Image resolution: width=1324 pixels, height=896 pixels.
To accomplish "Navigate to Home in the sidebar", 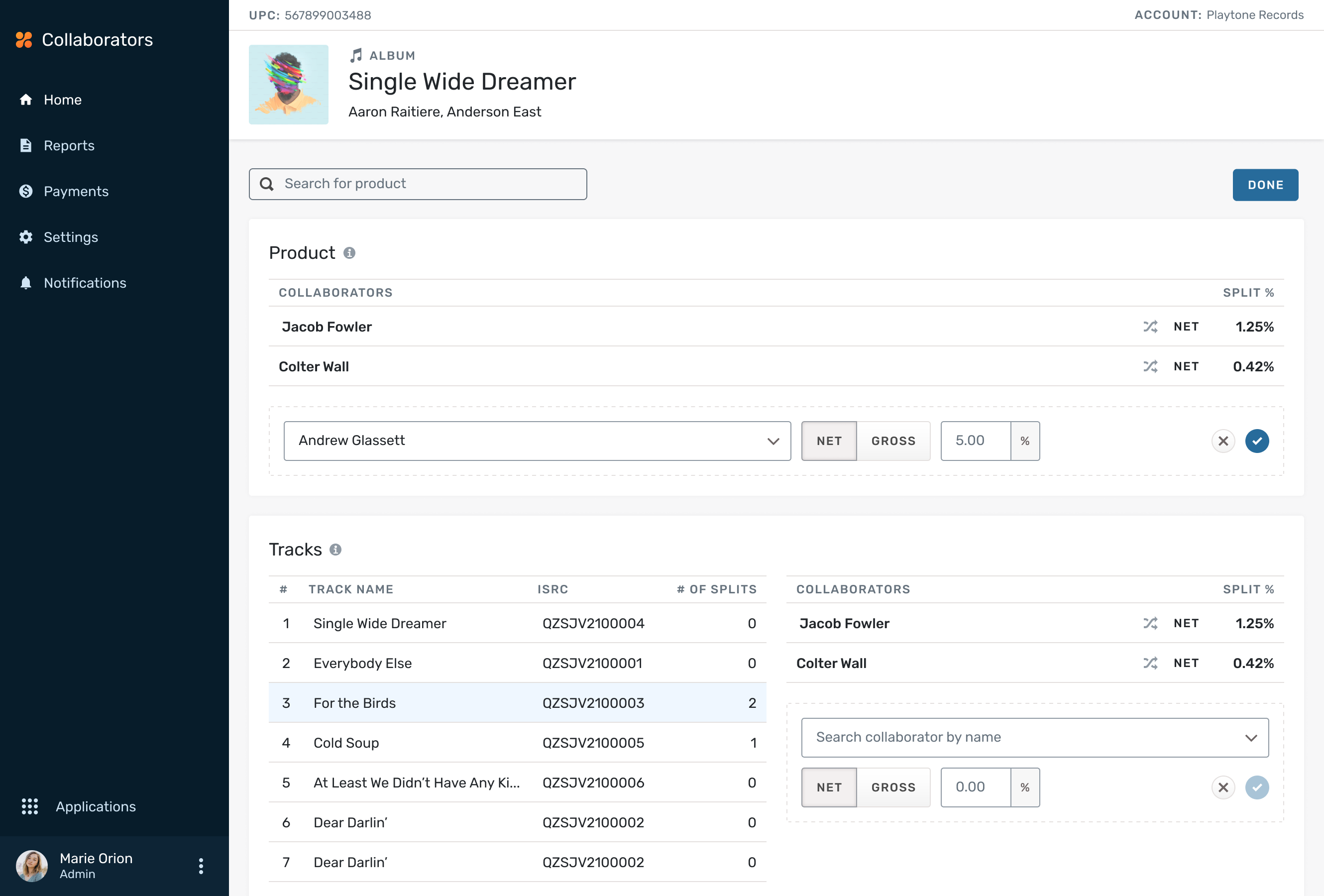I will point(62,100).
